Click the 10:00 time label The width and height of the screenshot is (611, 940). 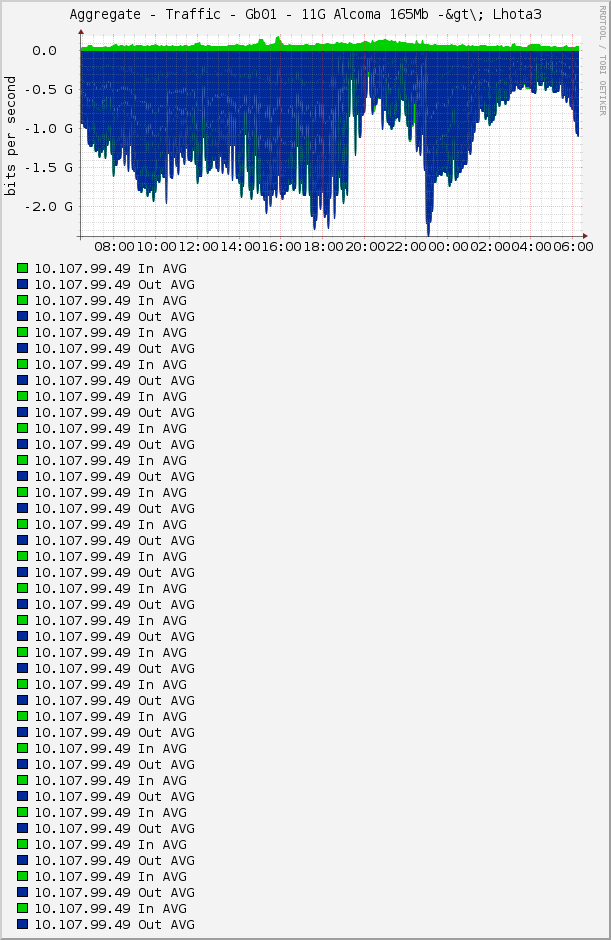156,247
